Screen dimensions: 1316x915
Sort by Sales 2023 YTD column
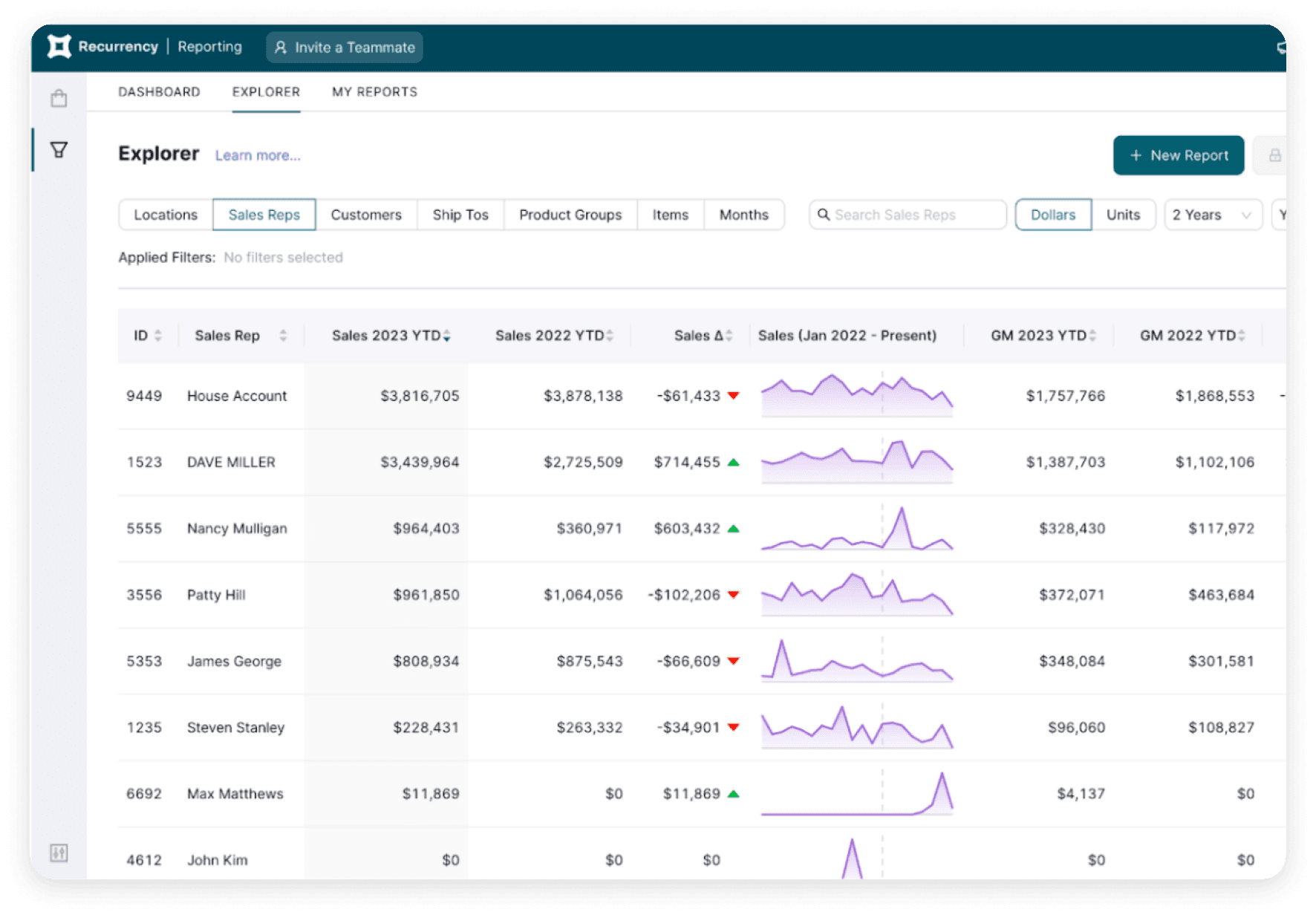tap(446, 336)
